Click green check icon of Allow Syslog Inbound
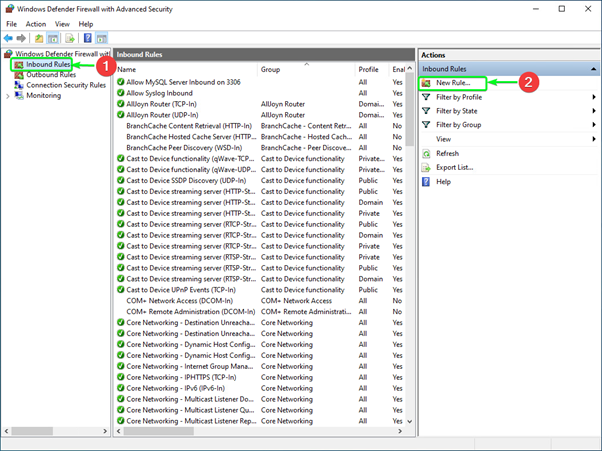Viewport: 602px width, 451px height. click(121, 93)
